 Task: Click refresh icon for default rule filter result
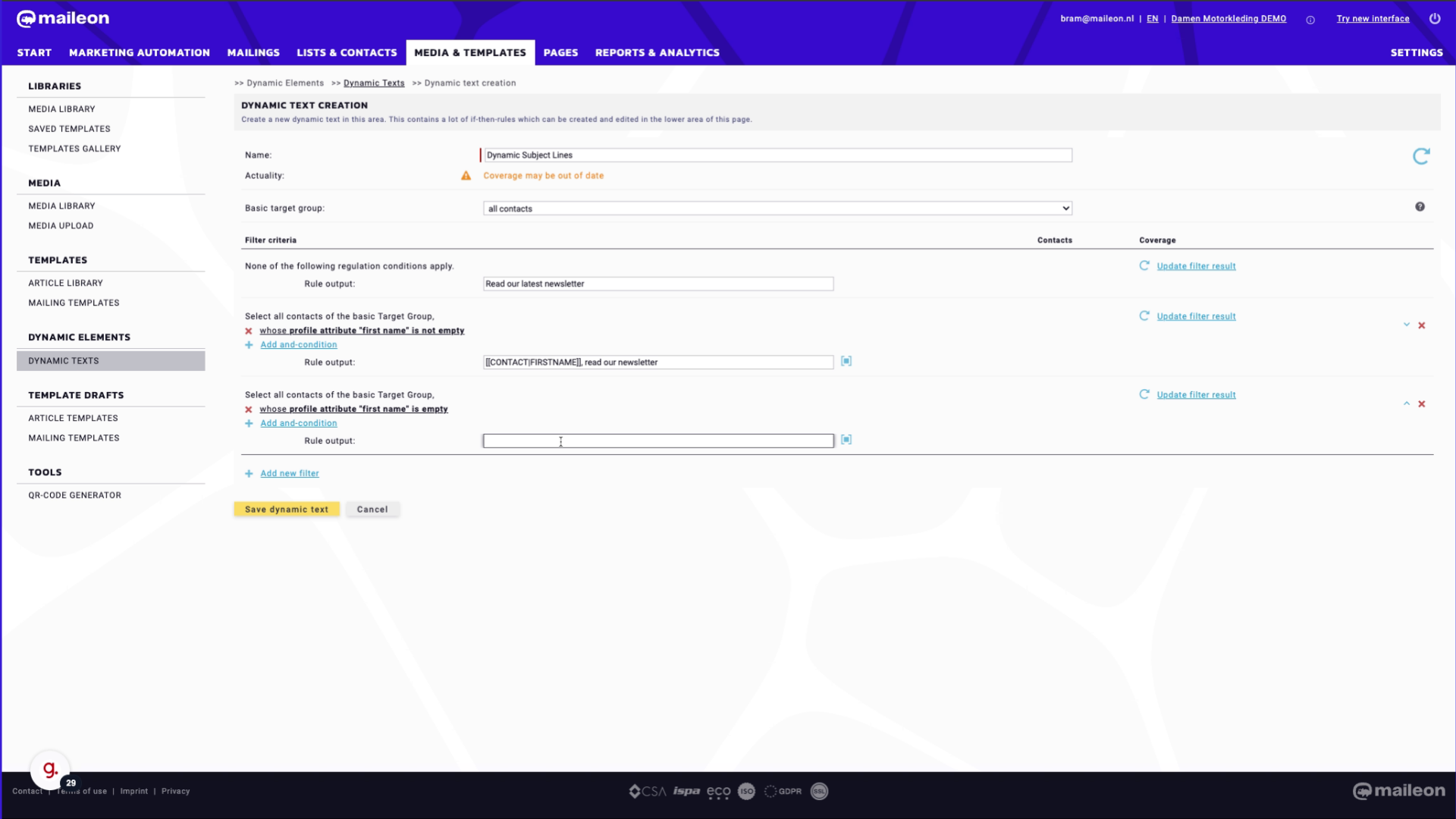[x=1144, y=265]
